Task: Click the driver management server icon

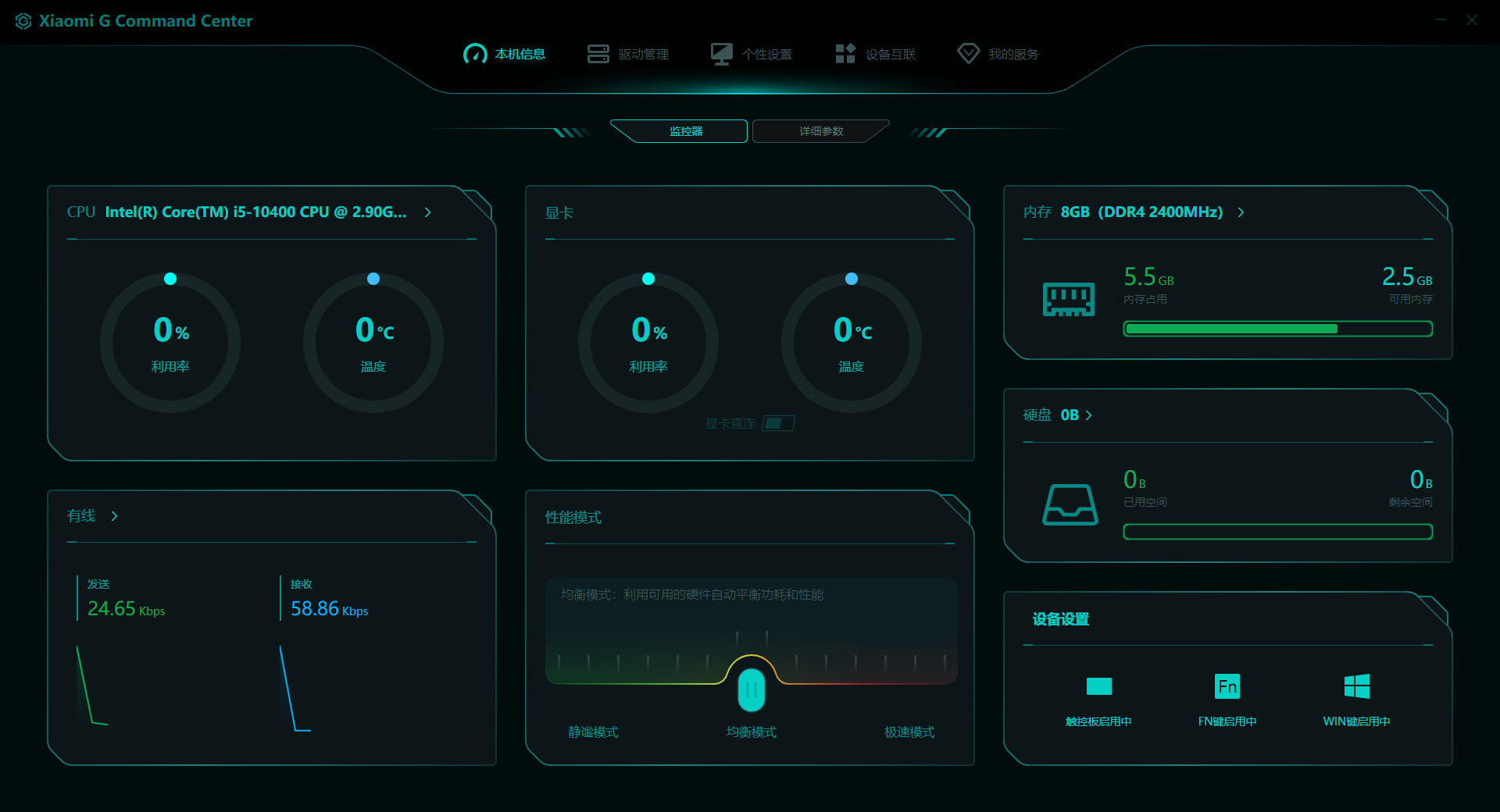Action: [598, 54]
